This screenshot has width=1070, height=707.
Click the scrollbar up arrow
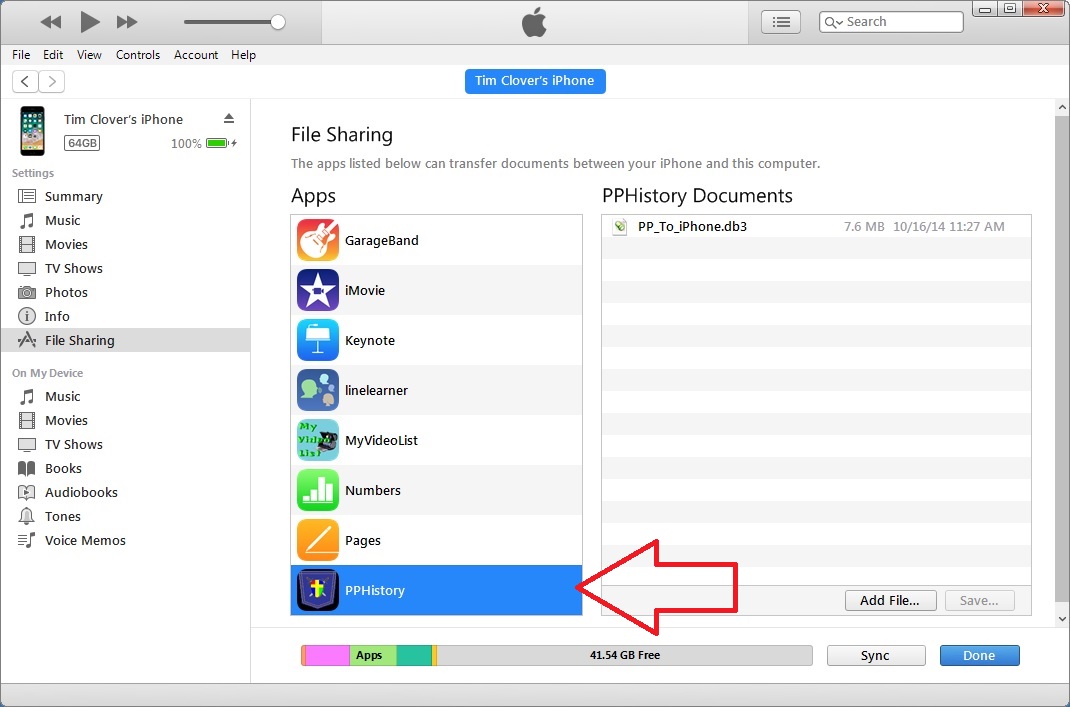click(x=1062, y=107)
